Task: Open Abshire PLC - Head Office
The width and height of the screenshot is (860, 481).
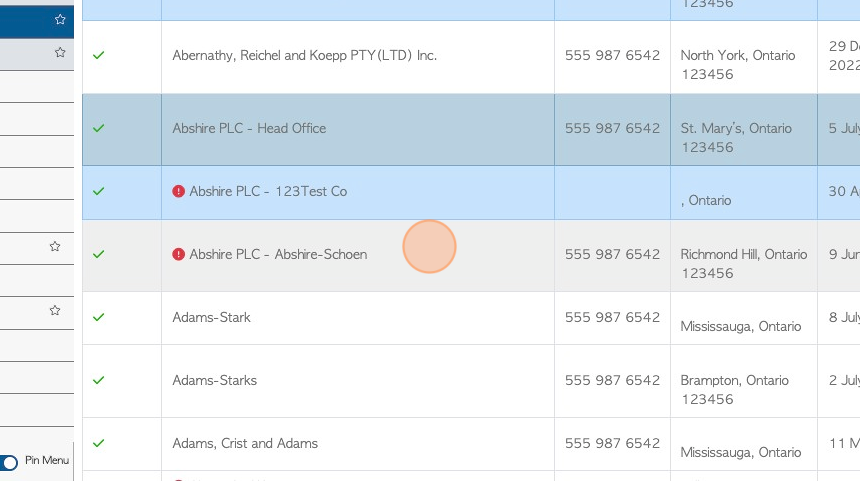Action: (x=249, y=128)
